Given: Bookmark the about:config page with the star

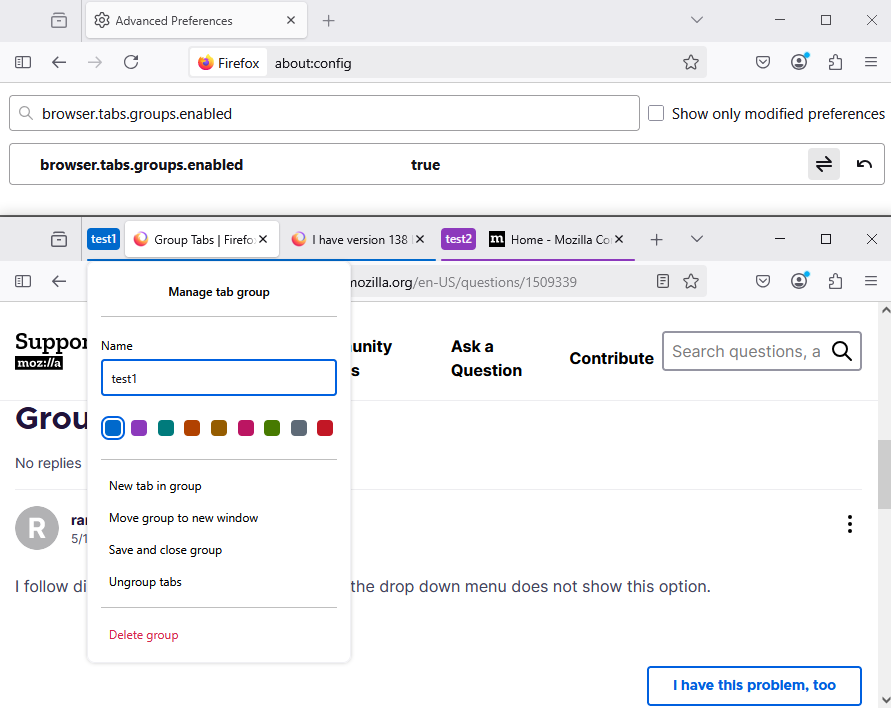Looking at the screenshot, I should coord(691,62).
